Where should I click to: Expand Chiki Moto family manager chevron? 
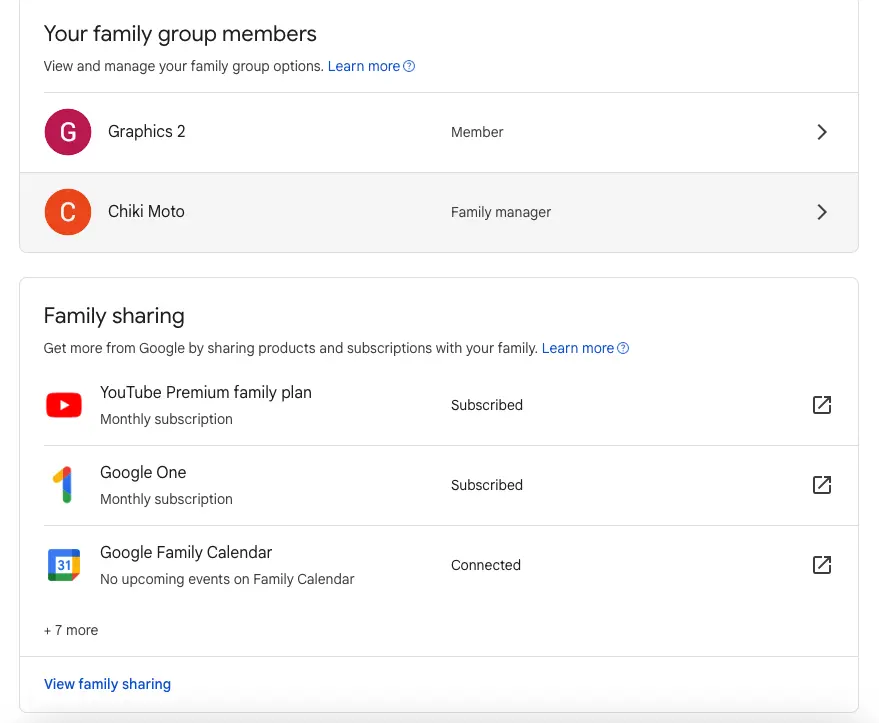click(822, 212)
